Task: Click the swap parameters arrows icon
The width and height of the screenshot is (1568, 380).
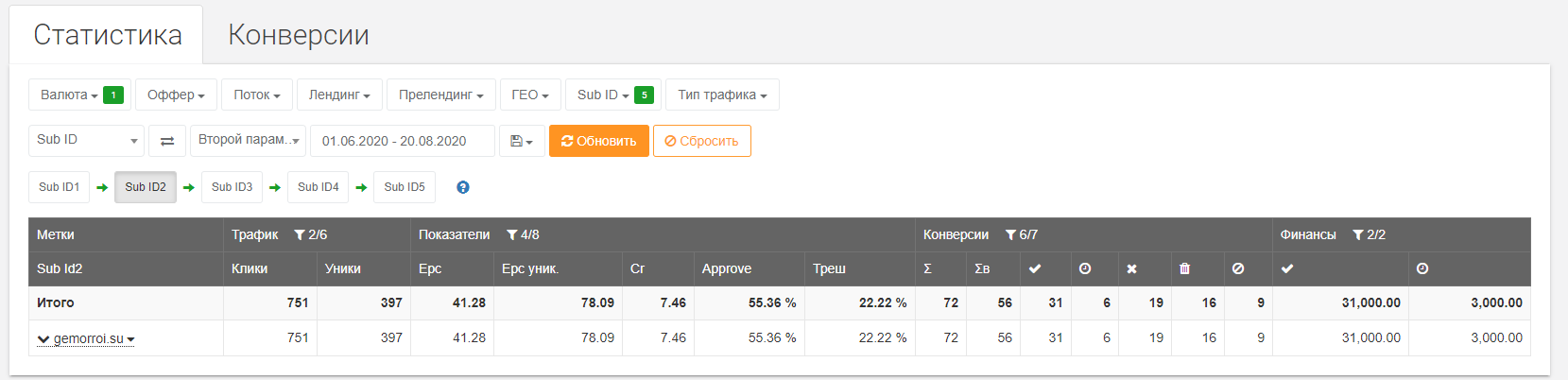Action: [167, 141]
